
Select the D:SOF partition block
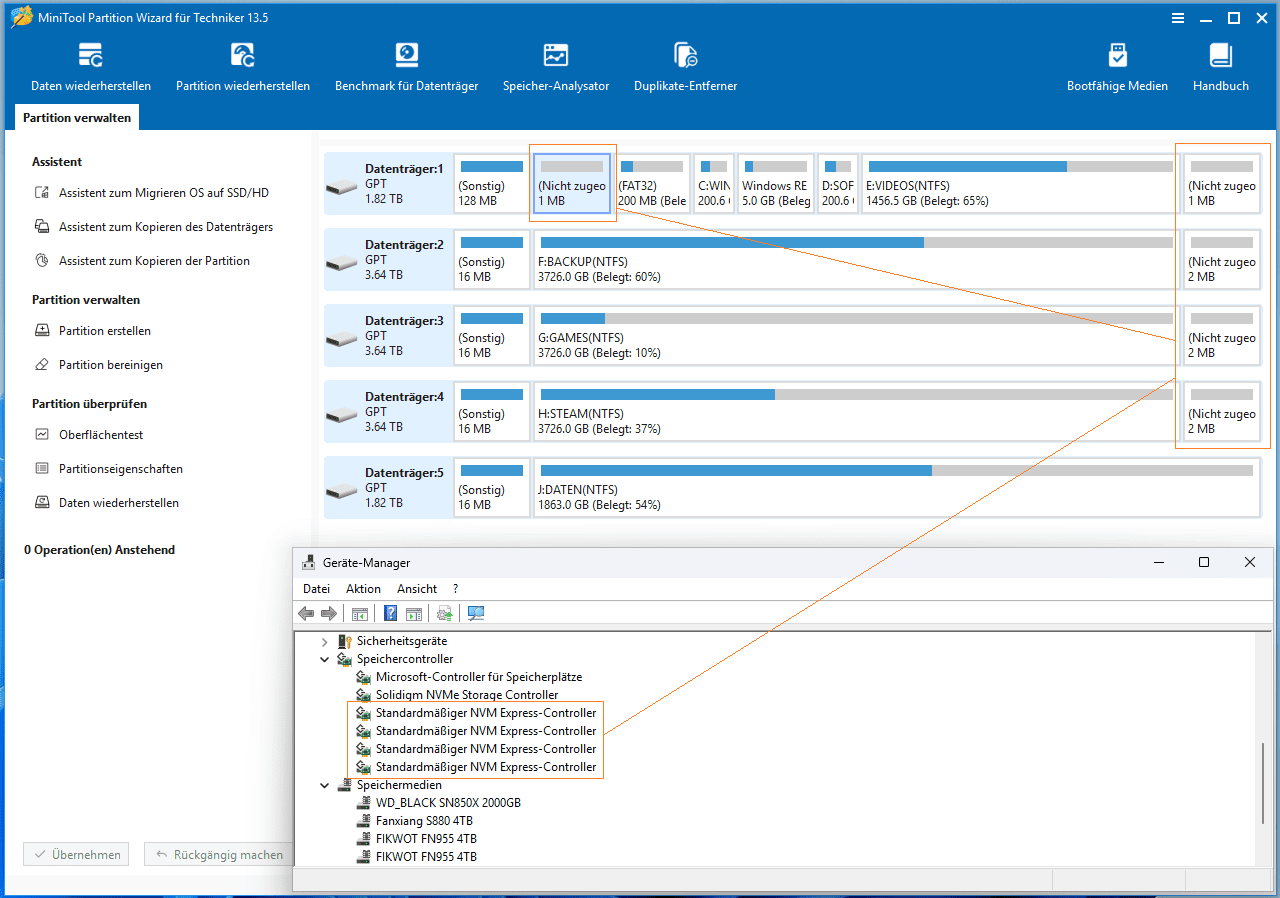tap(838, 184)
